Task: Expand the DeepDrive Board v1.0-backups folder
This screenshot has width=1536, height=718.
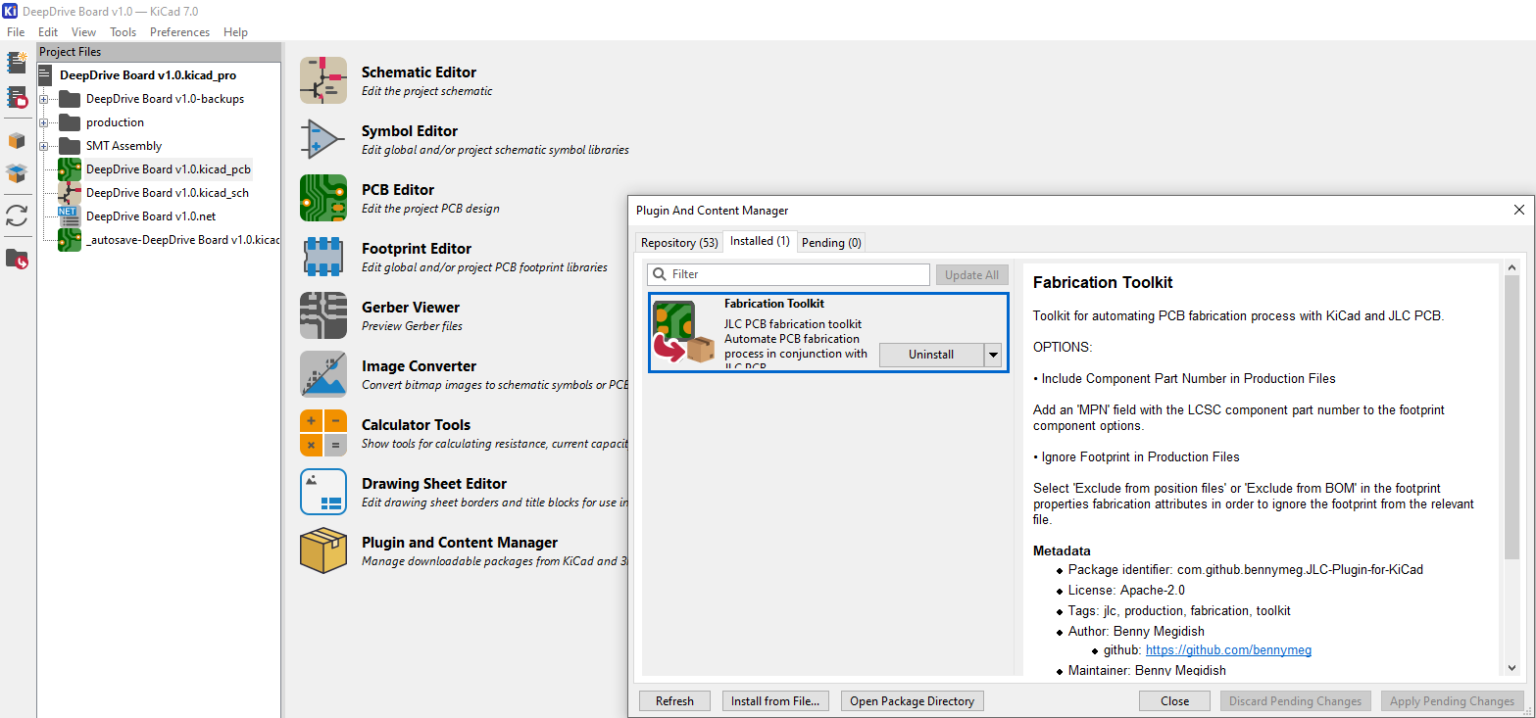Action: point(44,99)
